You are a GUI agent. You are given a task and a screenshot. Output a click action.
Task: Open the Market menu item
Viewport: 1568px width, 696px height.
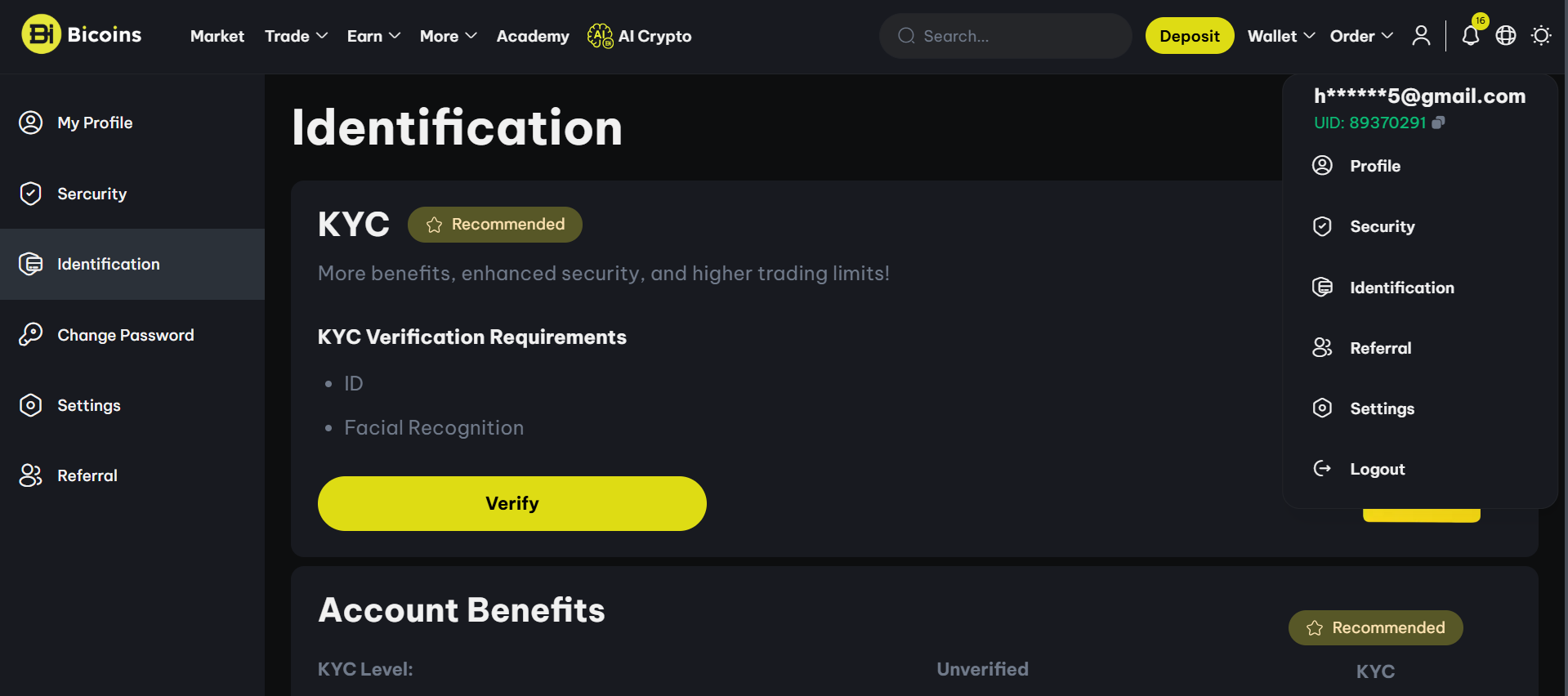coord(217,36)
